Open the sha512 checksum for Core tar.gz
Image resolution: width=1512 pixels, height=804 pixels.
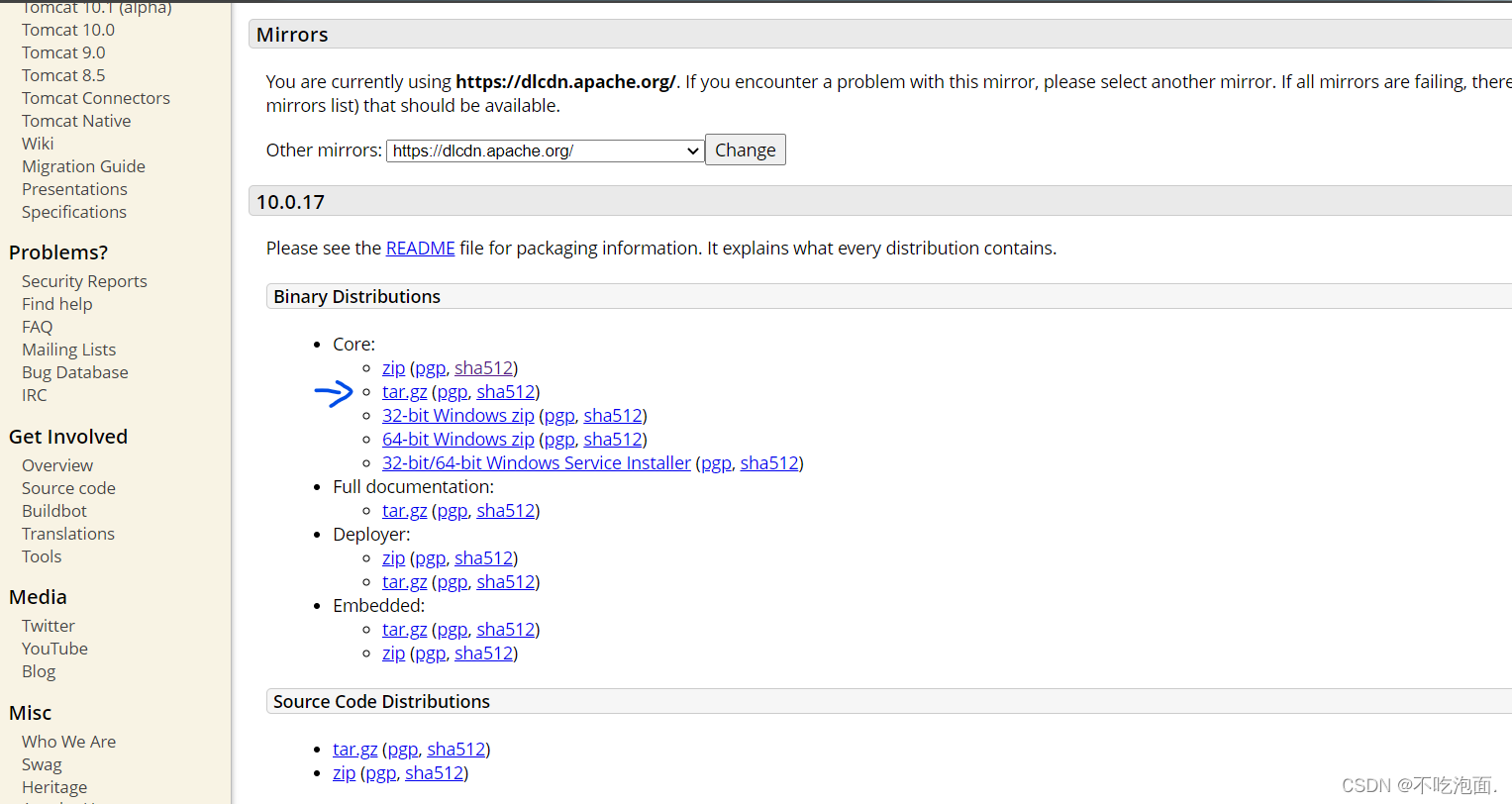(505, 392)
